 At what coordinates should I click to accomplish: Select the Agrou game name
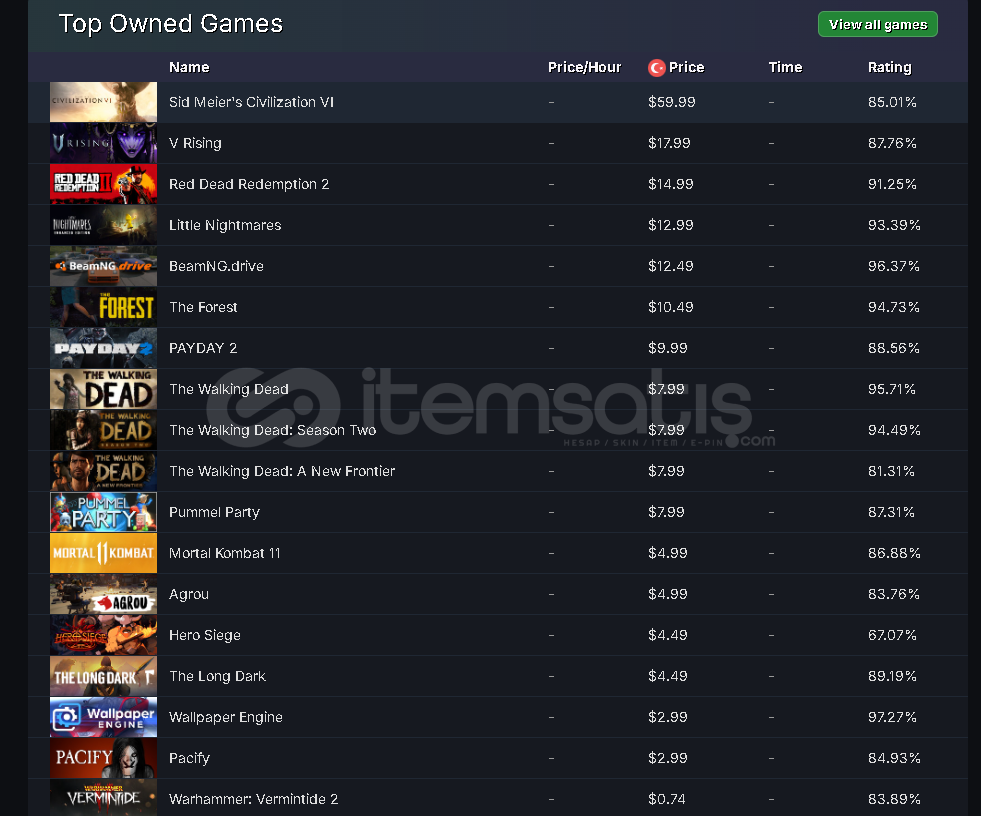(x=189, y=594)
